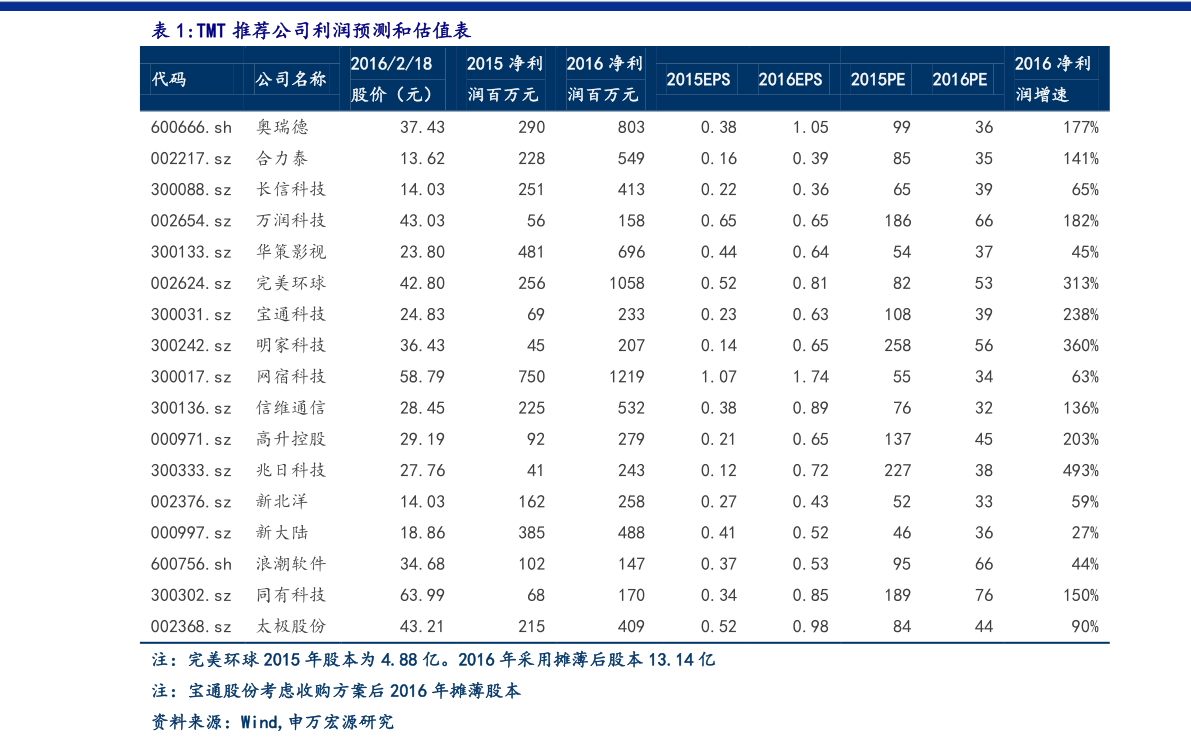The height and width of the screenshot is (751, 1191).
Task: Click the 完美环球 share capital footnote
Action: (433, 659)
